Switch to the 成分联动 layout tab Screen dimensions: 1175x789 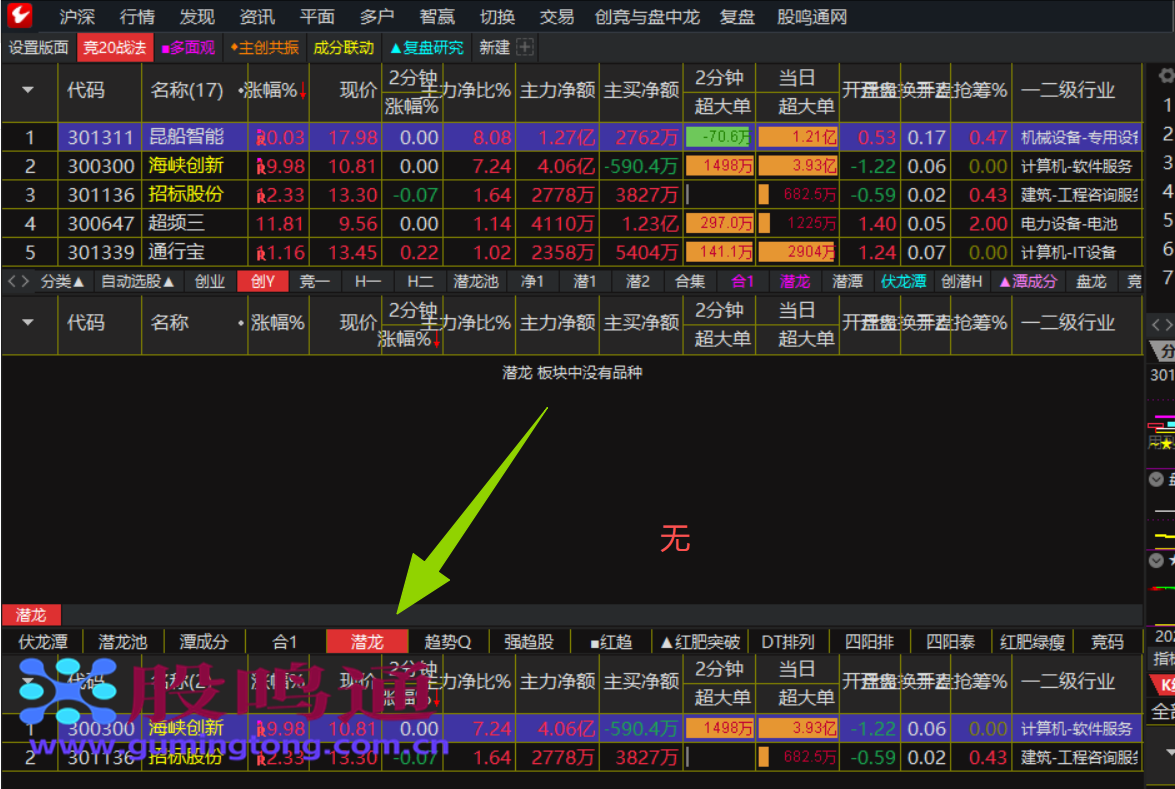[343, 47]
